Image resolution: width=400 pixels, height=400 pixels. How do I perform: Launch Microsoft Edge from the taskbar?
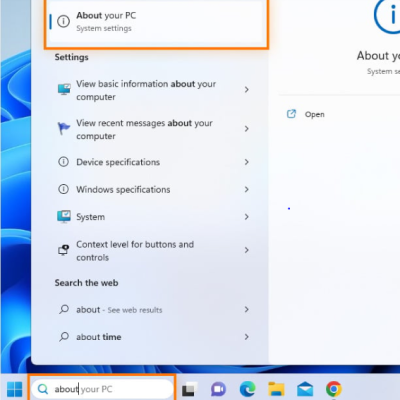point(247,389)
